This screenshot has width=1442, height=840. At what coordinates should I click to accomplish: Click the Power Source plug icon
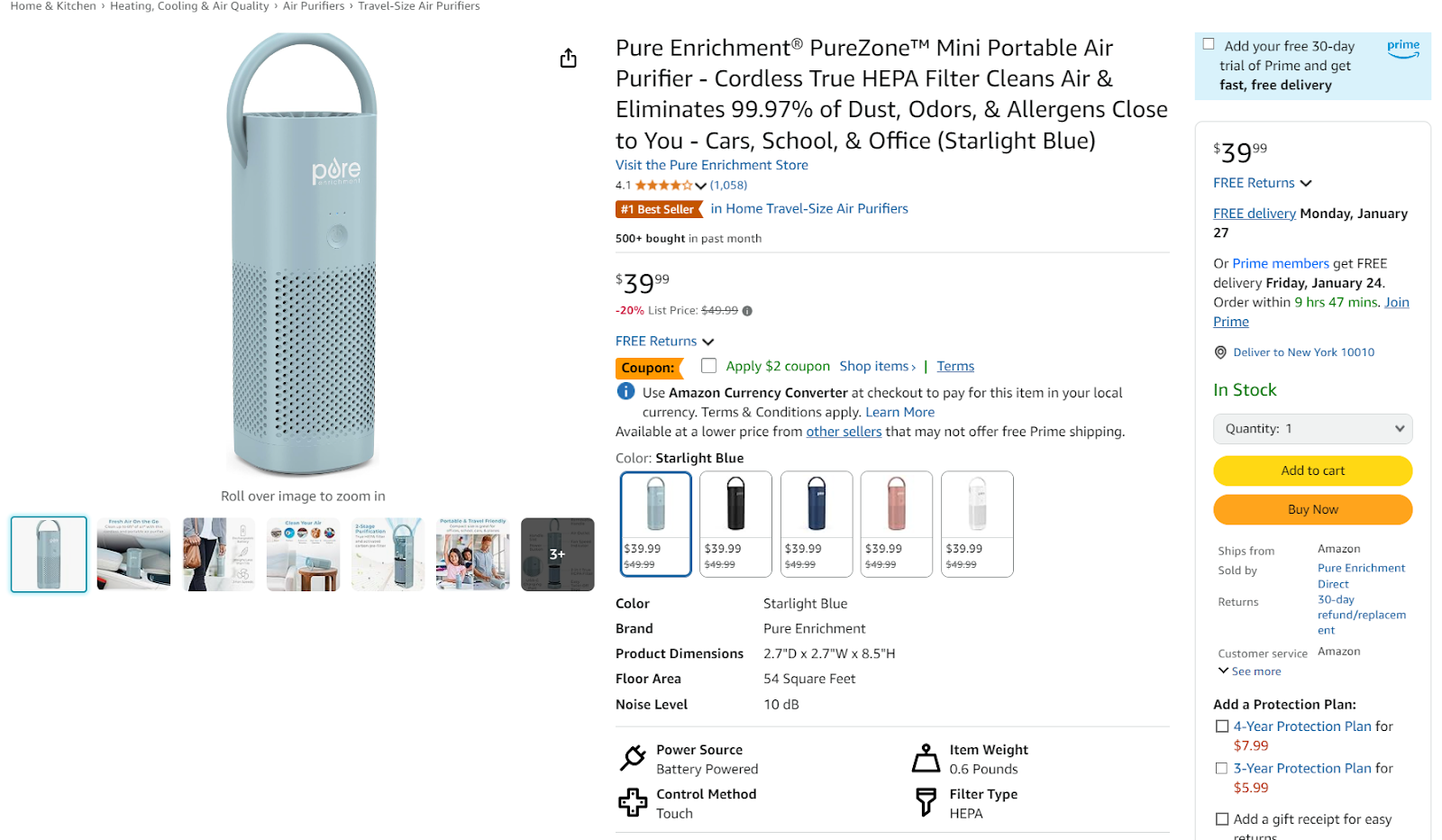pyautogui.click(x=634, y=757)
